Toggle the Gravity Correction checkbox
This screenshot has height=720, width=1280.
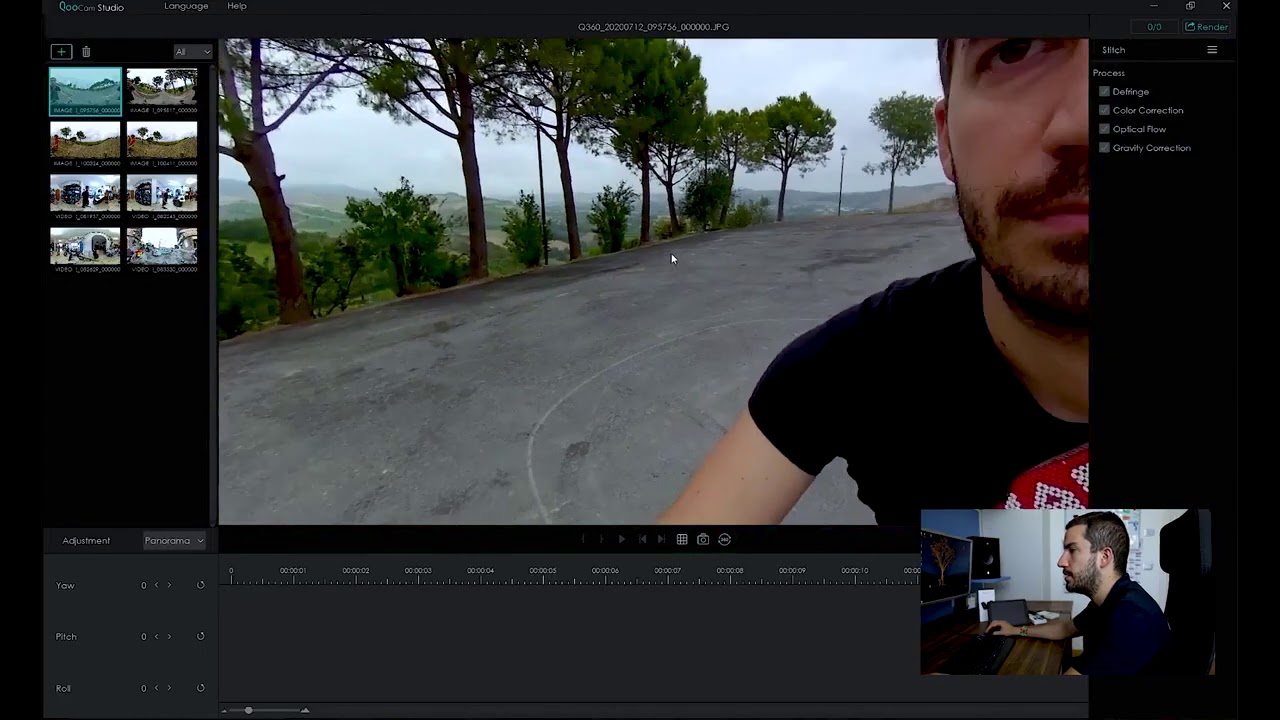[x=1104, y=148]
